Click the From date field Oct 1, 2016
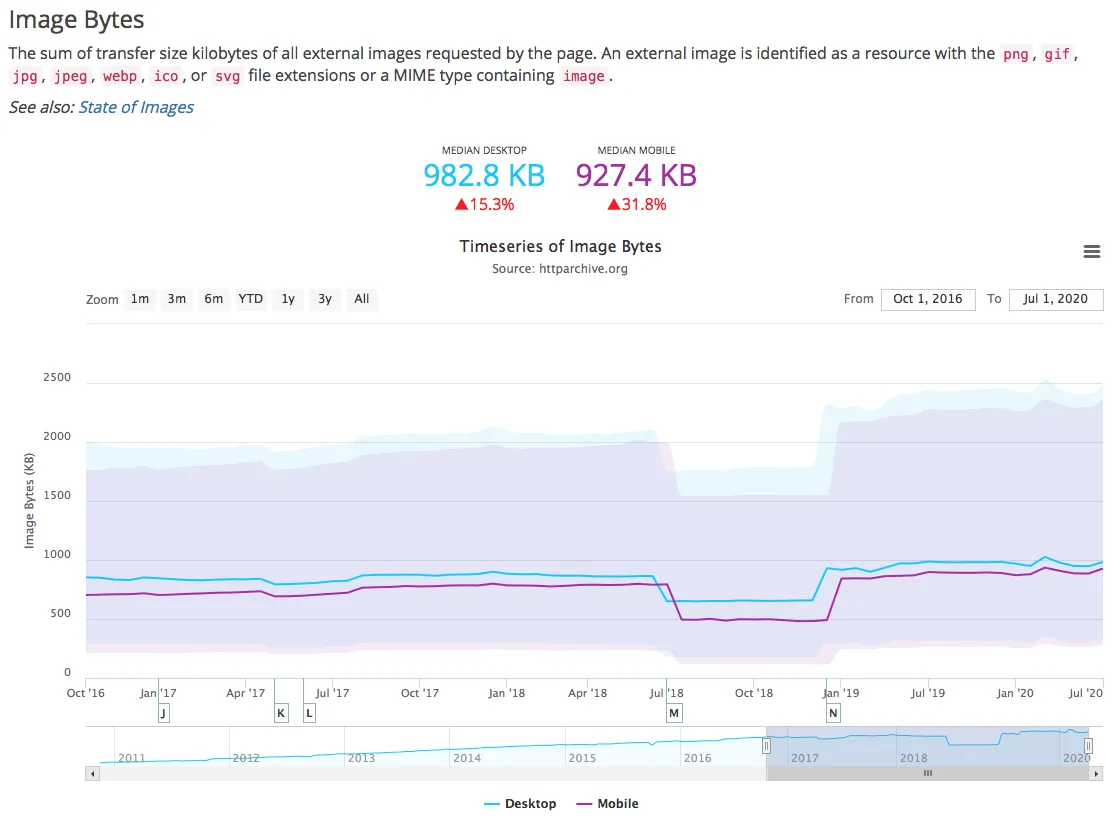1120x827 pixels. point(928,299)
